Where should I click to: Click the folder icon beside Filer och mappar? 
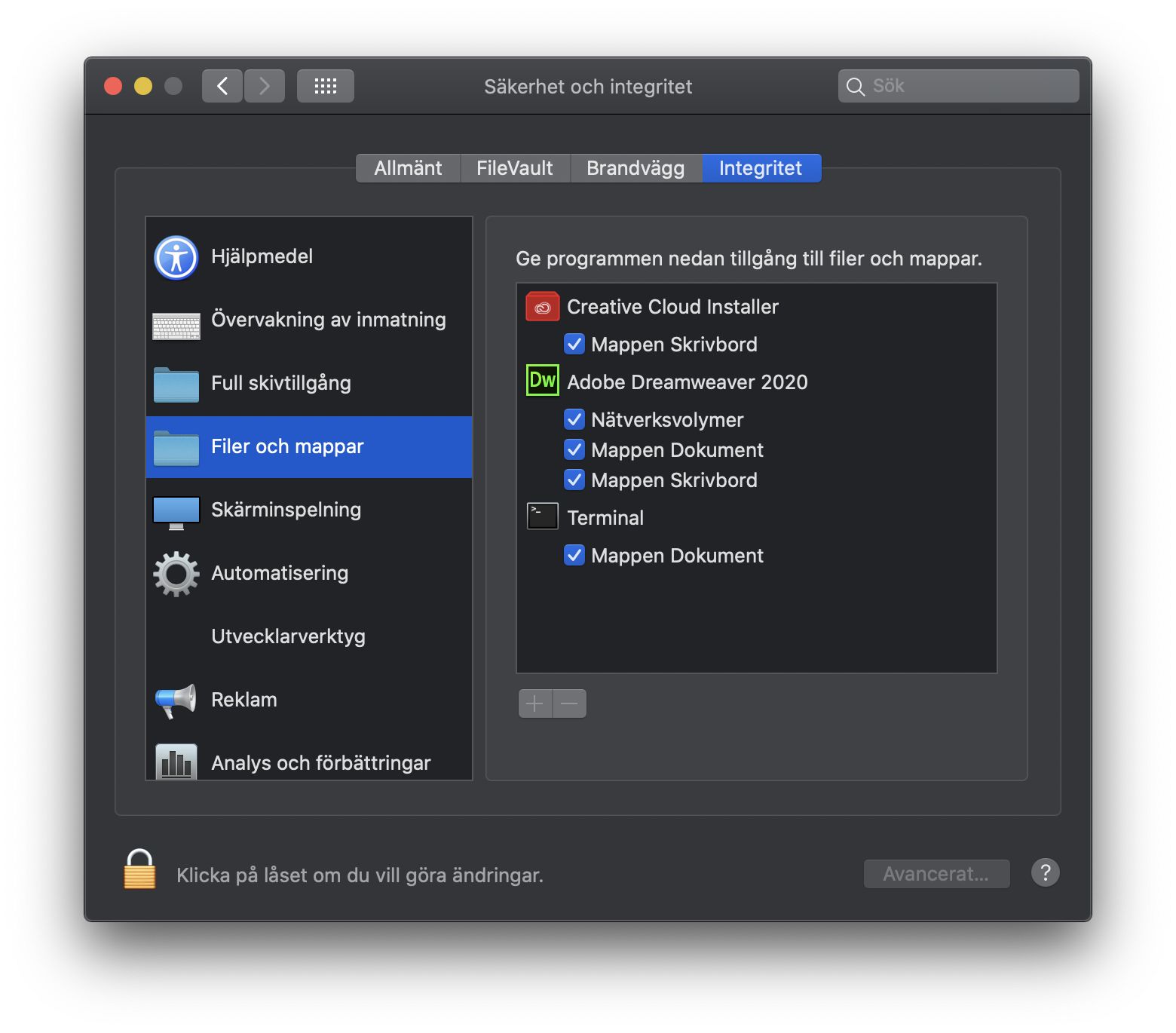(x=176, y=448)
